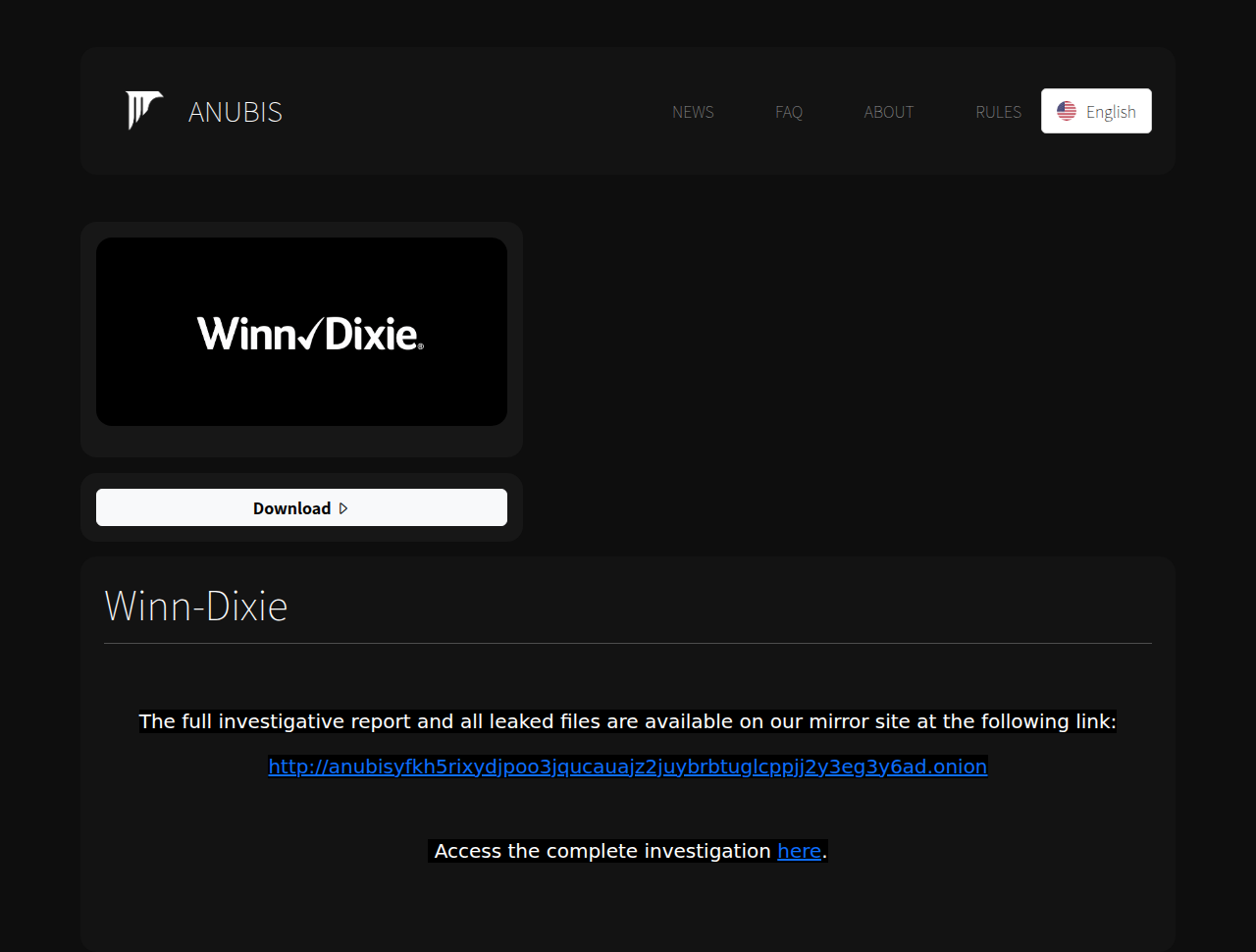View the RULES page
Image resolution: width=1256 pixels, height=952 pixels.
point(998,112)
